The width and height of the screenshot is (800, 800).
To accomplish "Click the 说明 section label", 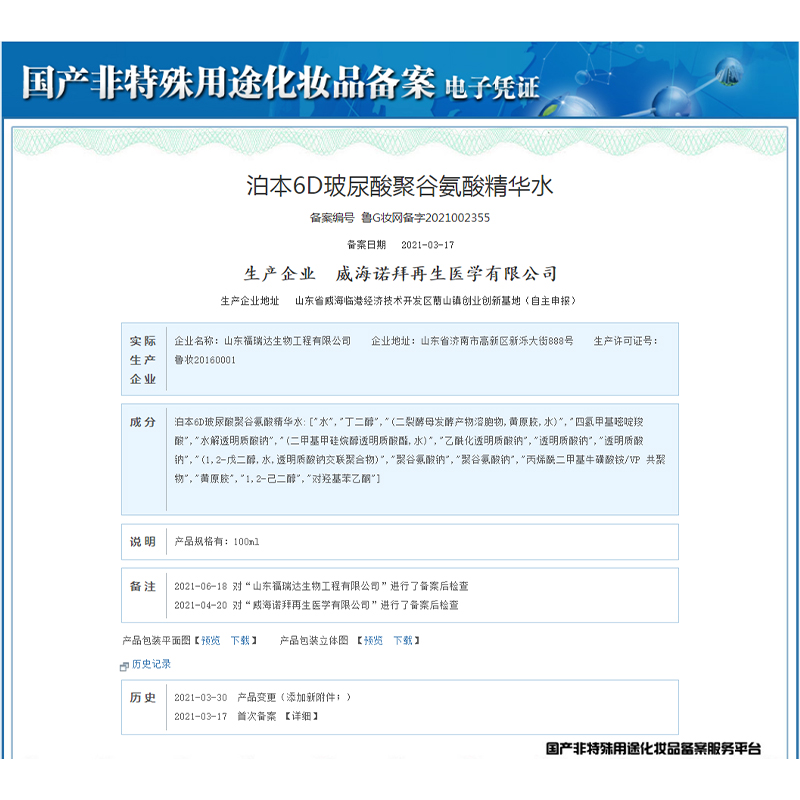I will [142, 542].
